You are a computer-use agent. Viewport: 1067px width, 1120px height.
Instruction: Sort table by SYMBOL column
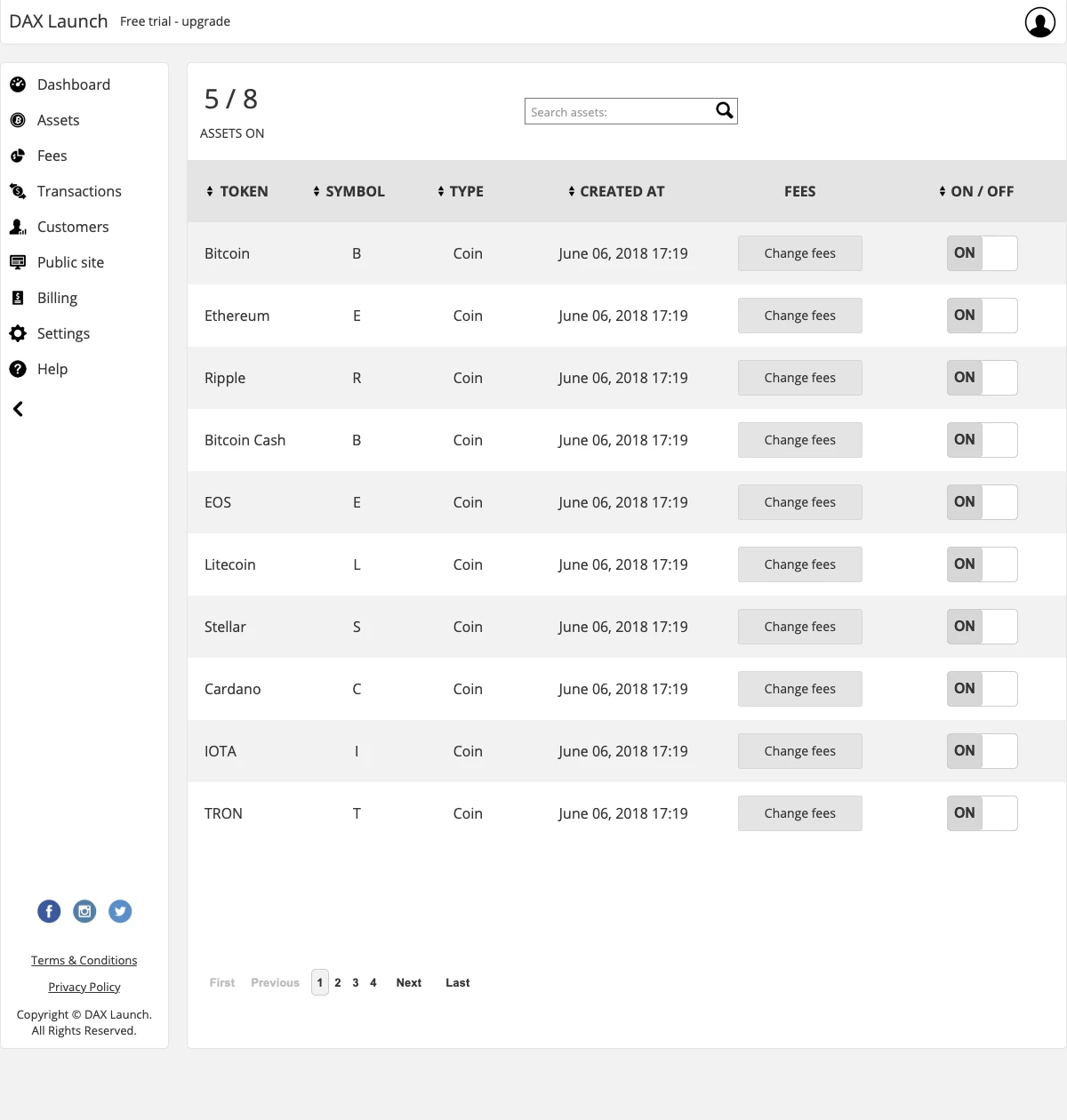click(x=349, y=191)
